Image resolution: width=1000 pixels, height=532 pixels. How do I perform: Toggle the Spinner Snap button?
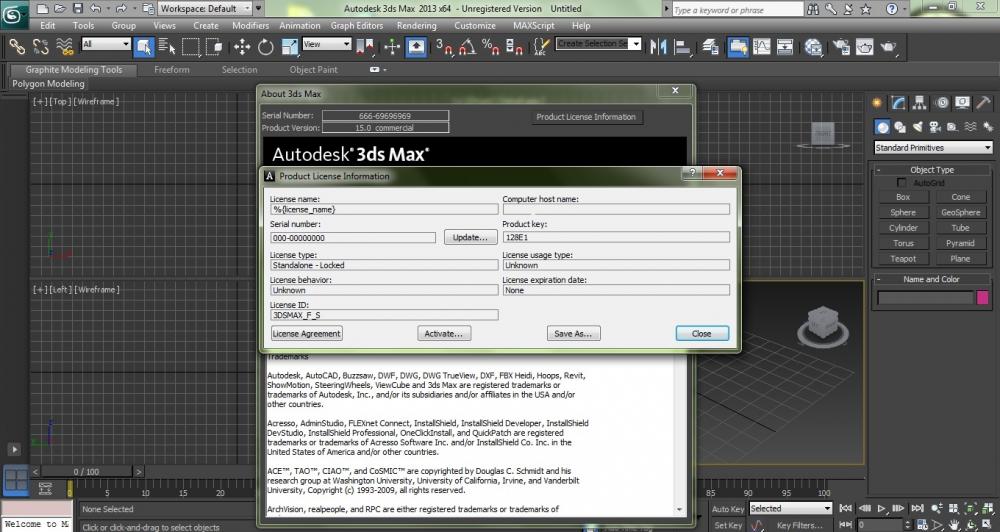[x=514, y=47]
